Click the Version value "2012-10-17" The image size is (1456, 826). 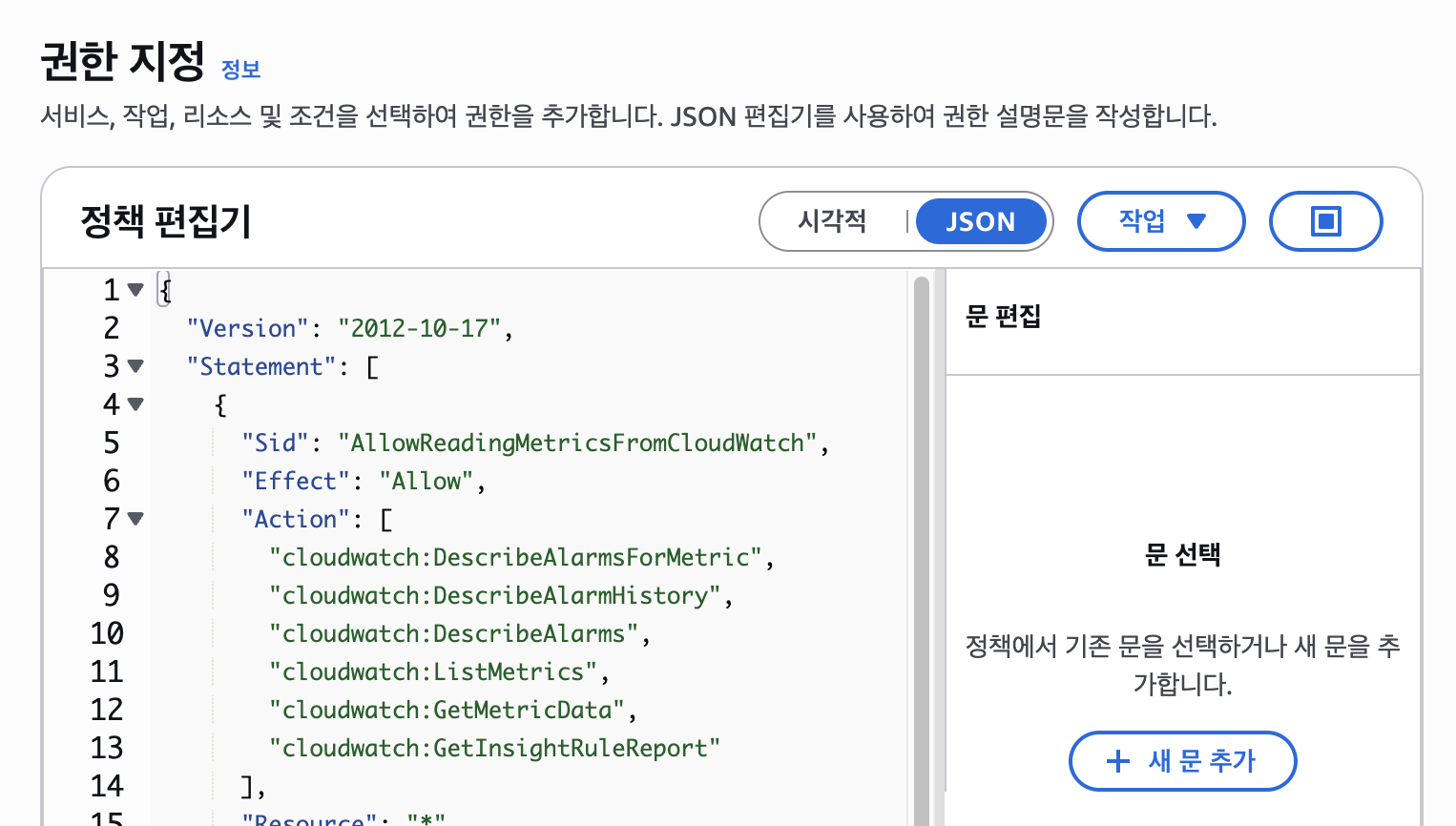[x=419, y=329]
